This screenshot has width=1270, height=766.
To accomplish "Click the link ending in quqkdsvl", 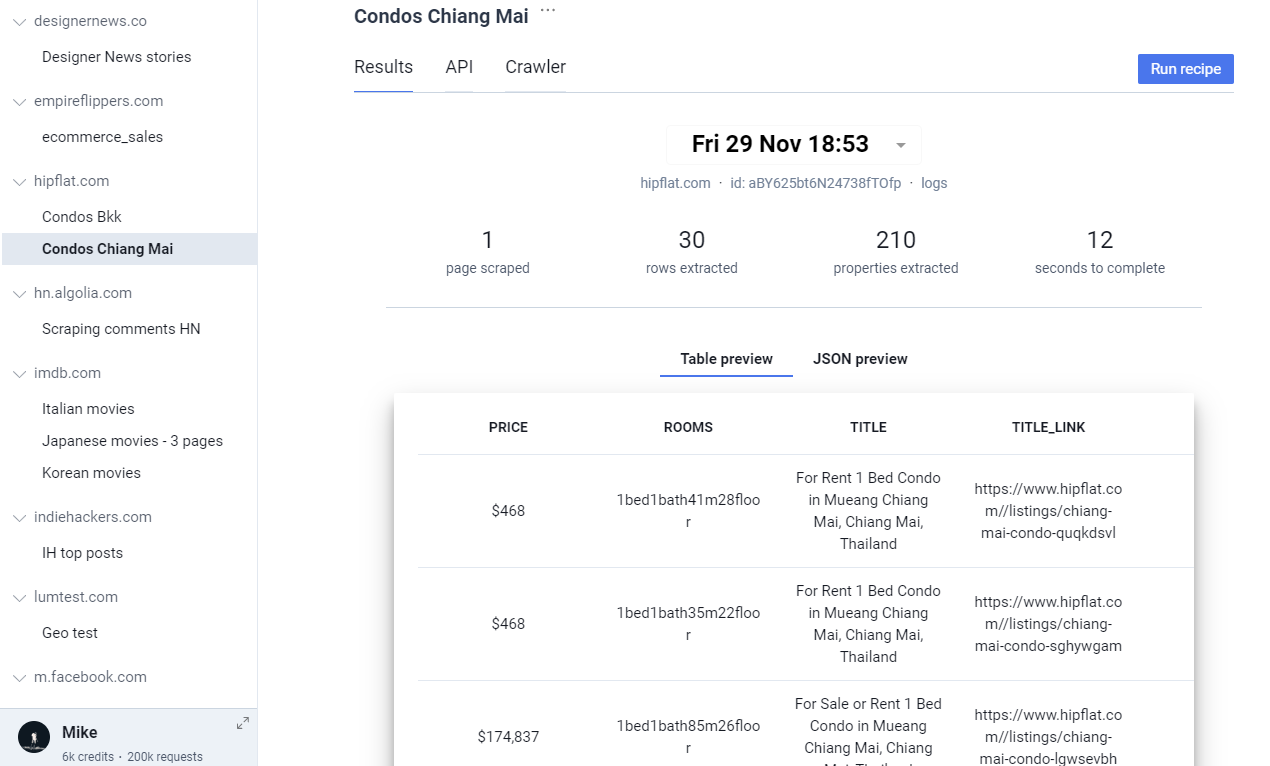I will click(1048, 511).
